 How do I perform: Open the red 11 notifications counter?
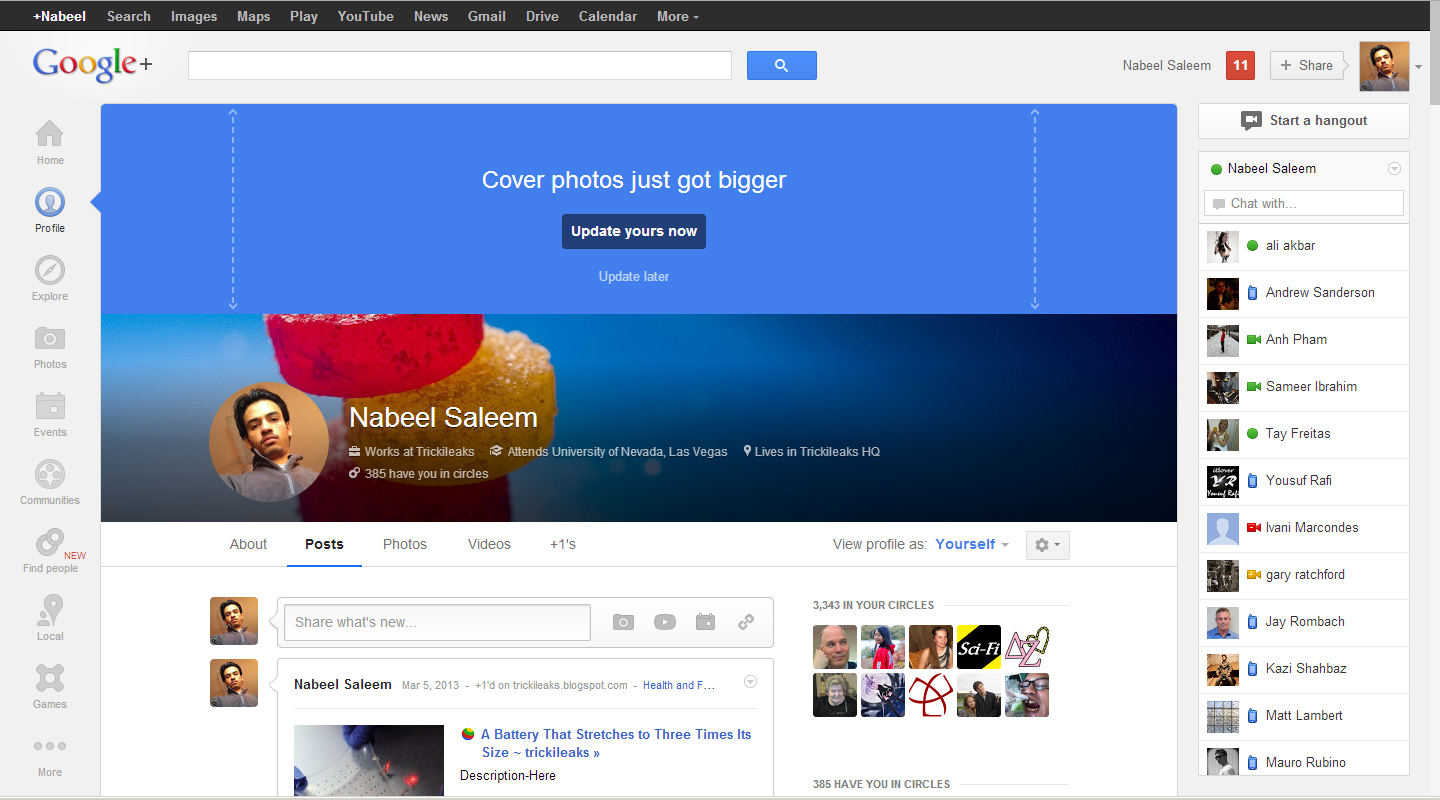click(x=1240, y=66)
